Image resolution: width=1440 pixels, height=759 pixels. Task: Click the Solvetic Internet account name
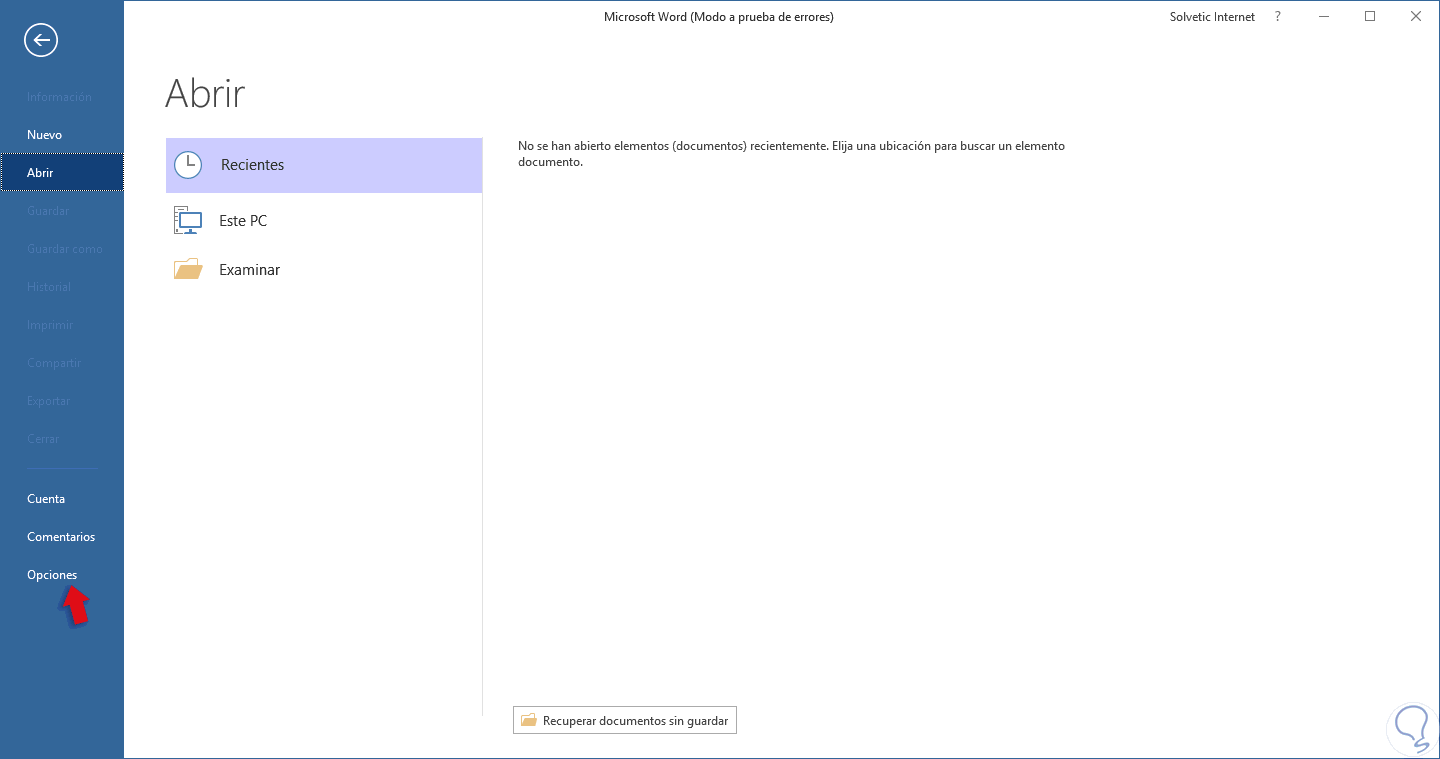[x=1211, y=16]
